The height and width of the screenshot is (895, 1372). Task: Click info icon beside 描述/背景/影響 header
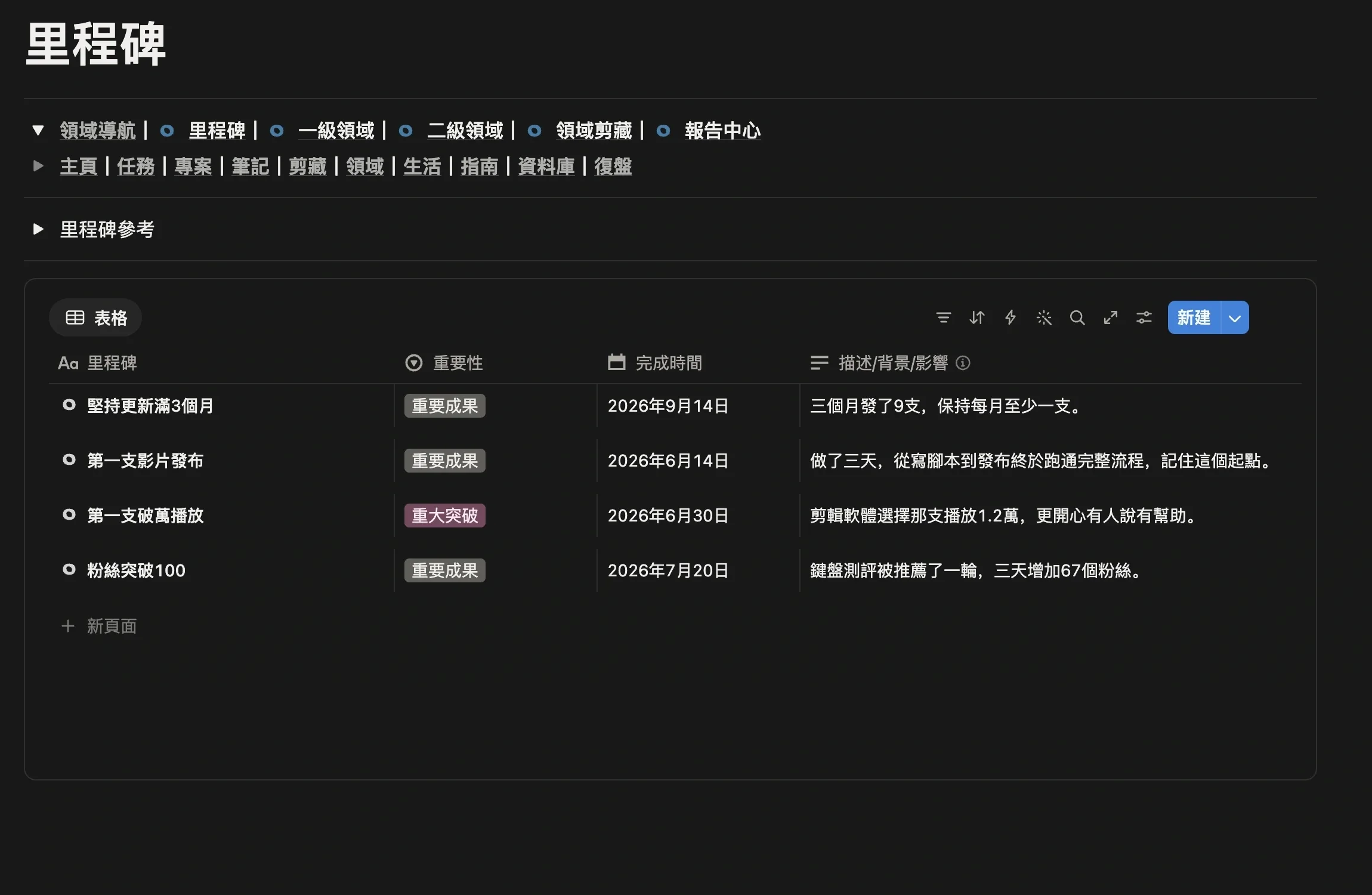point(963,363)
